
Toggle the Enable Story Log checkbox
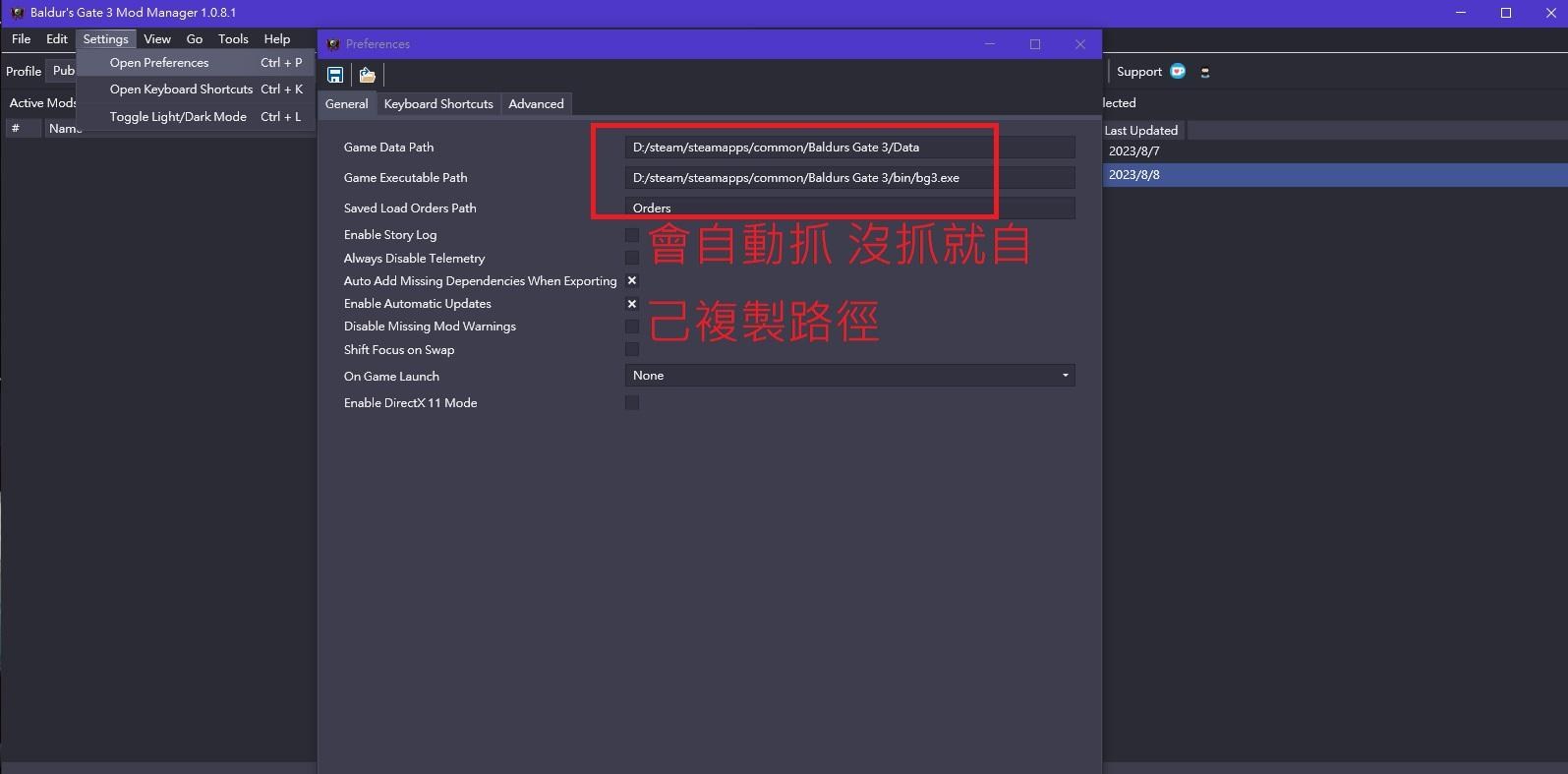coord(632,235)
